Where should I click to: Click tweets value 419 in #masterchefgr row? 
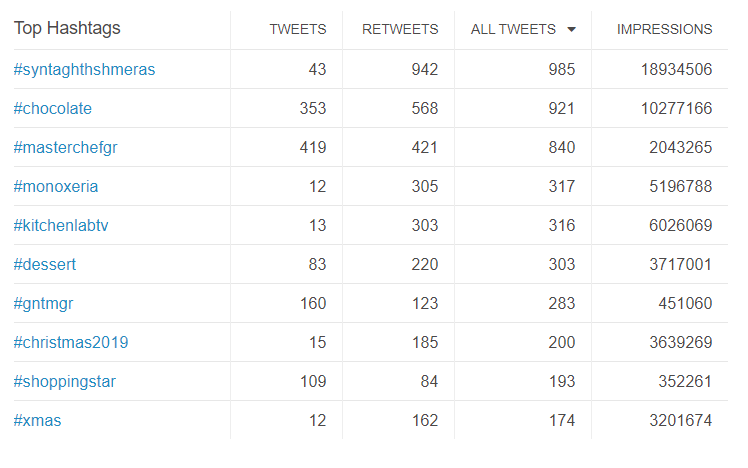point(313,148)
